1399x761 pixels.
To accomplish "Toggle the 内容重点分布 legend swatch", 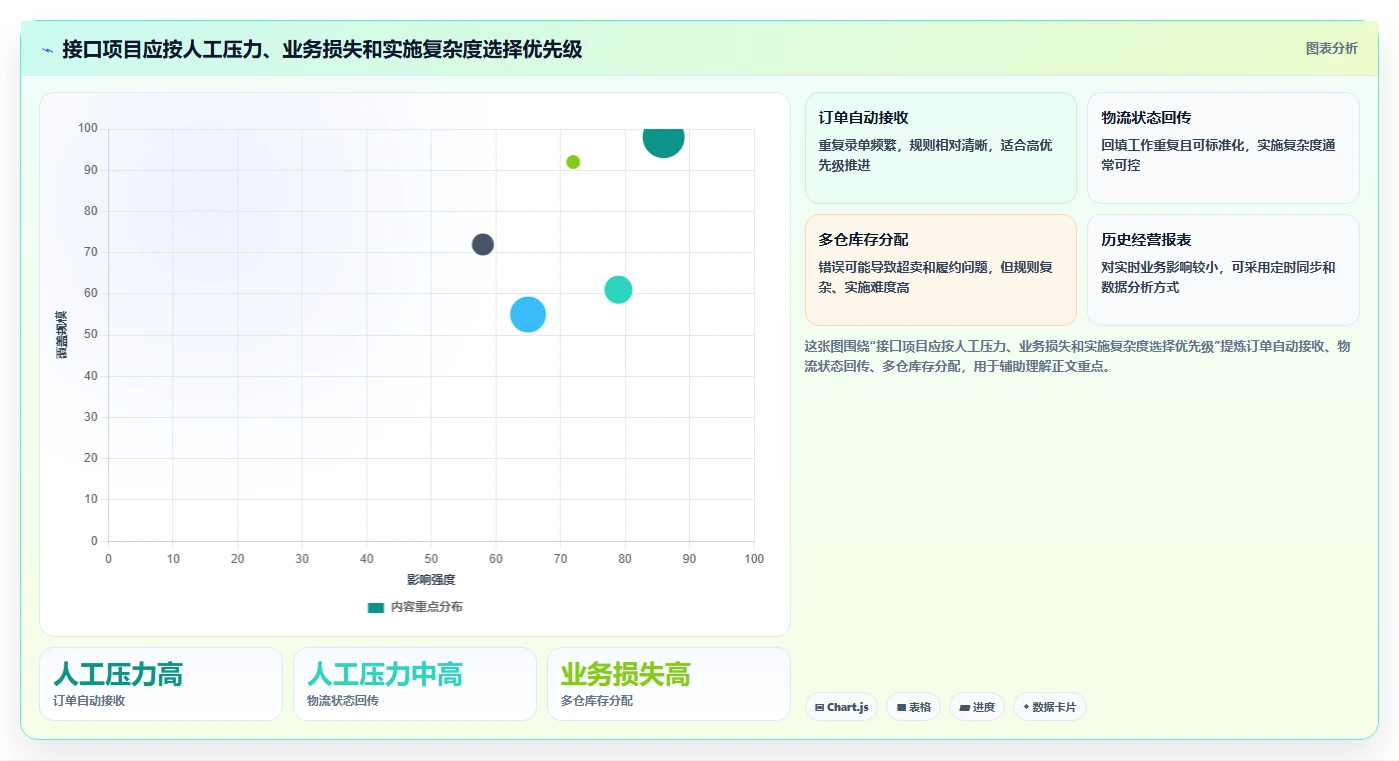I will click(376, 607).
